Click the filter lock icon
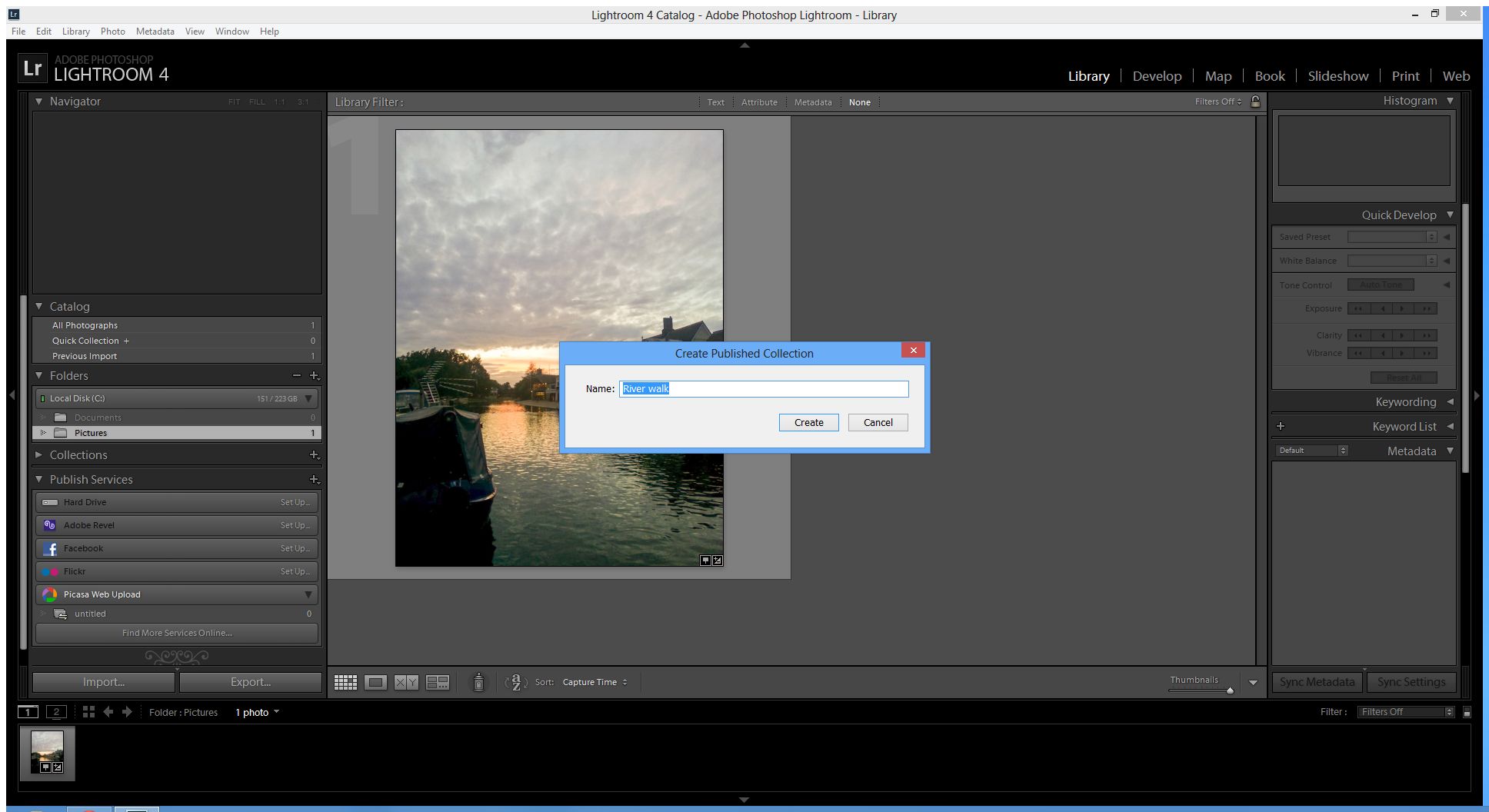 [x=1255, y=101]
